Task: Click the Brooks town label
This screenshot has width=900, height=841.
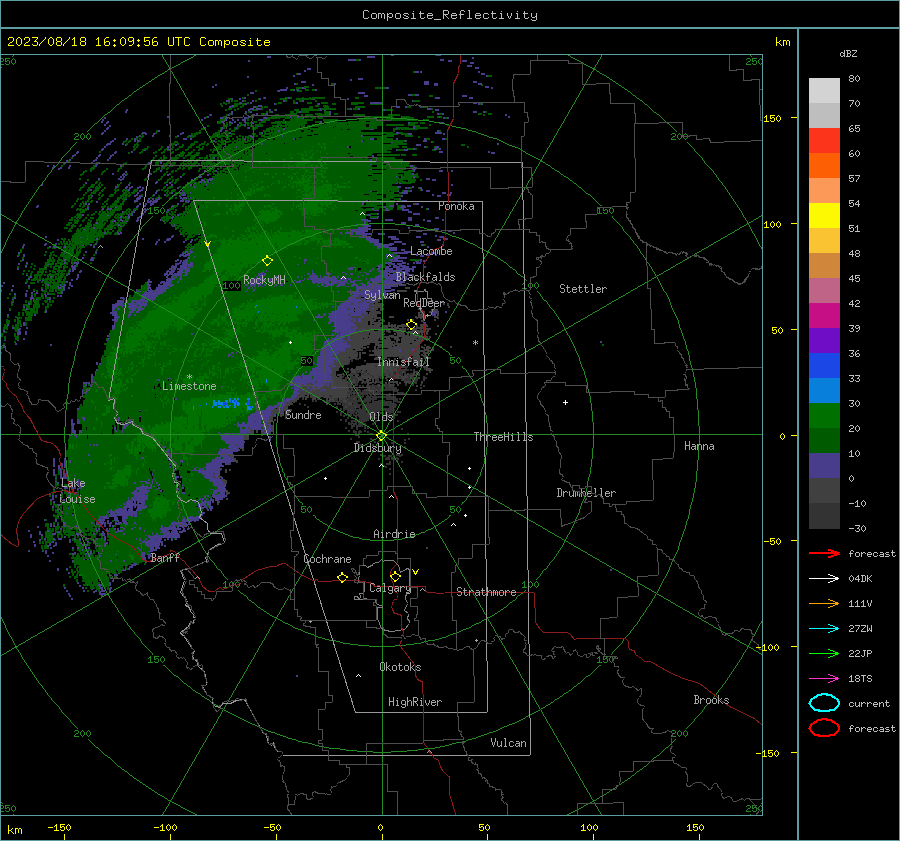Action: click(711, 700)
